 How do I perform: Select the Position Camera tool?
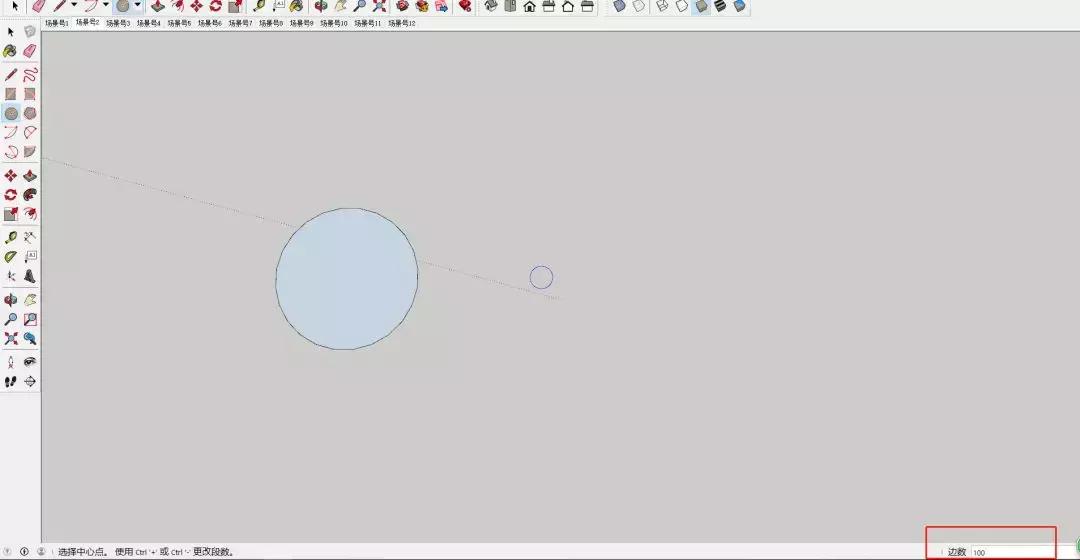coord(10,362)
